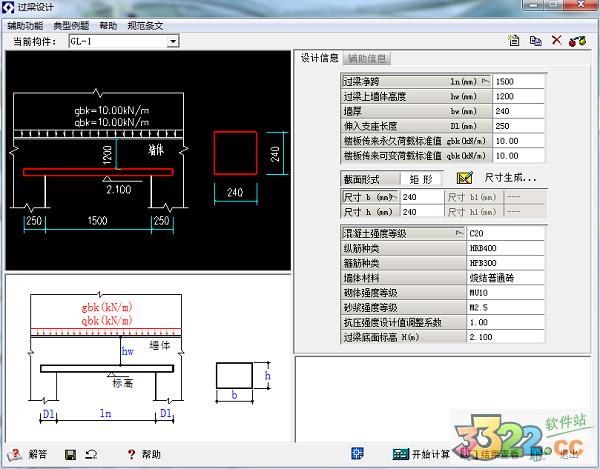
Task: Click the gbk 永久荷载标准值 value 10.00
Action: coord(518,141)
